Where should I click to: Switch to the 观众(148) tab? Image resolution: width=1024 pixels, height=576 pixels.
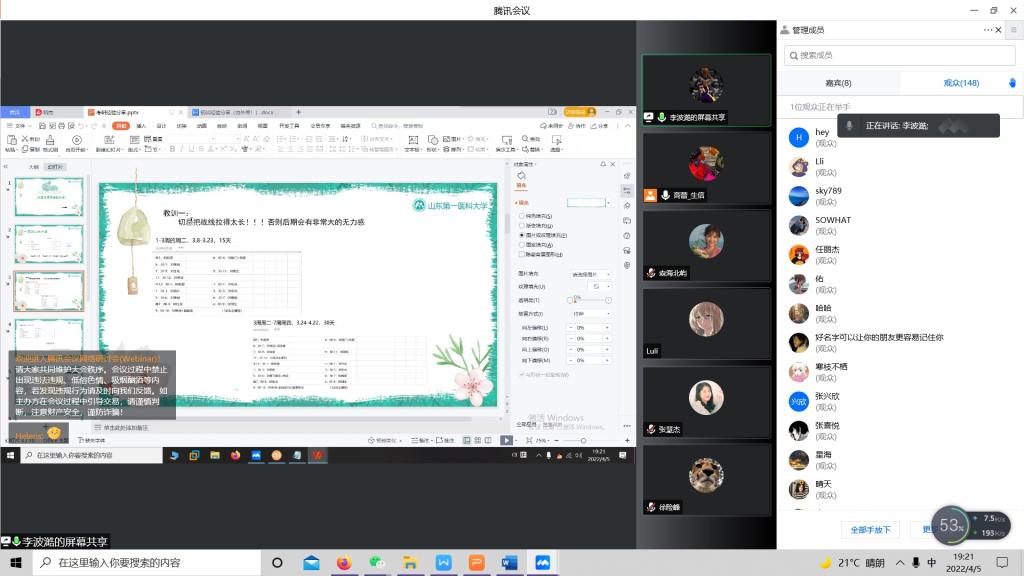tap(961, 83)
